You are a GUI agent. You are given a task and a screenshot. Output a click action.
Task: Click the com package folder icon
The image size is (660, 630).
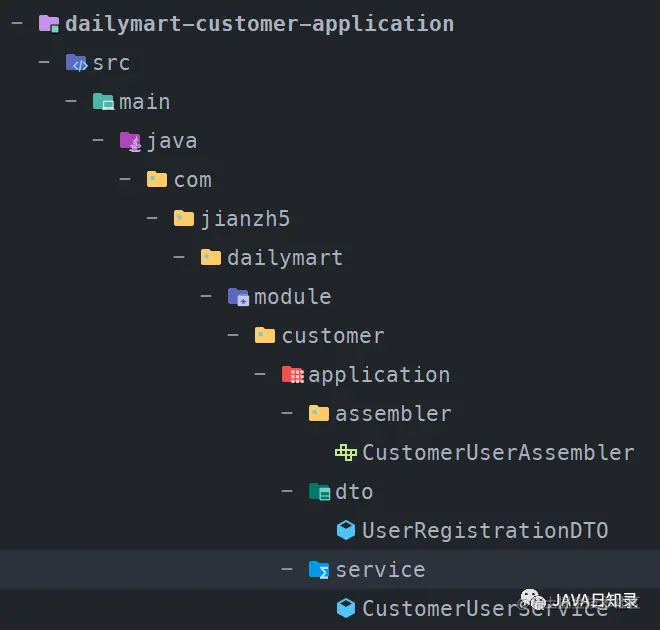(157, 180)
